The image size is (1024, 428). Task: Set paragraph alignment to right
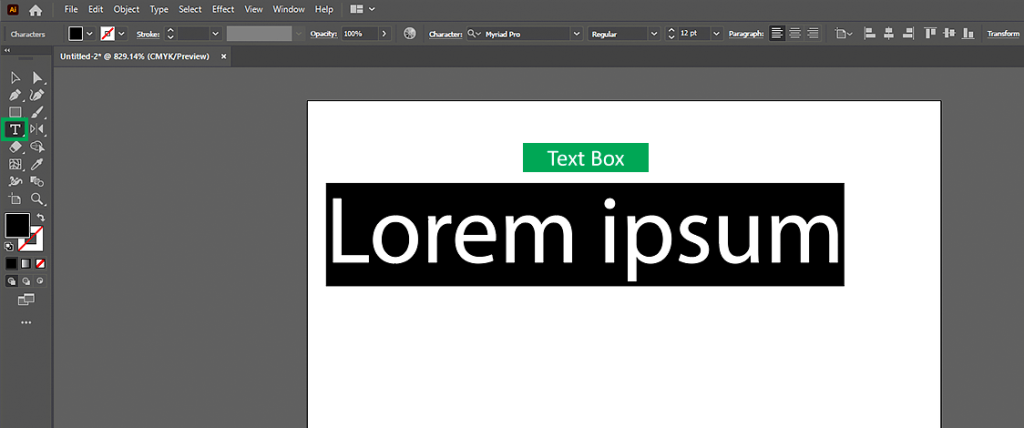(x=813, y=33)
